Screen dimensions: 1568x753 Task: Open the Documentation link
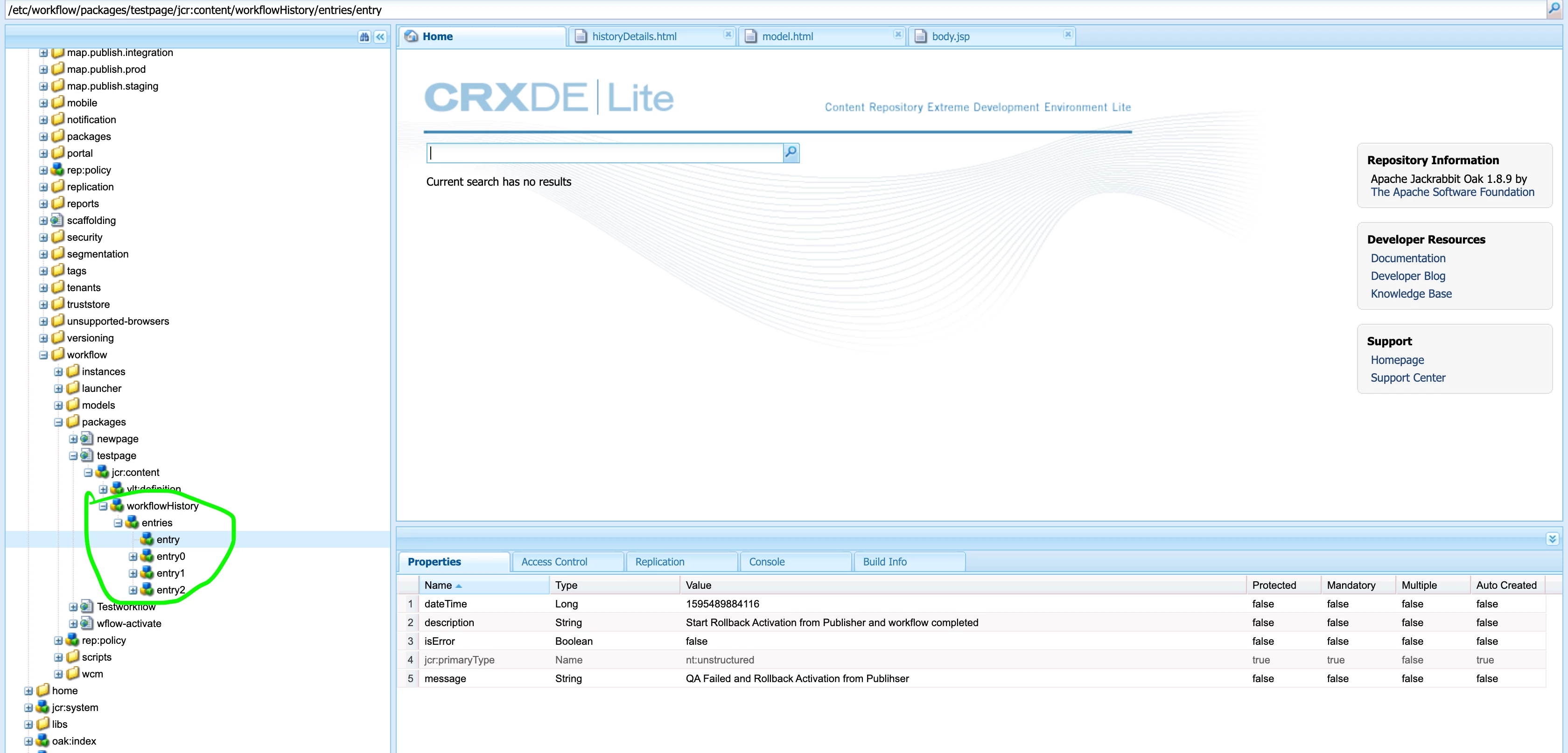coord(1407,258)
